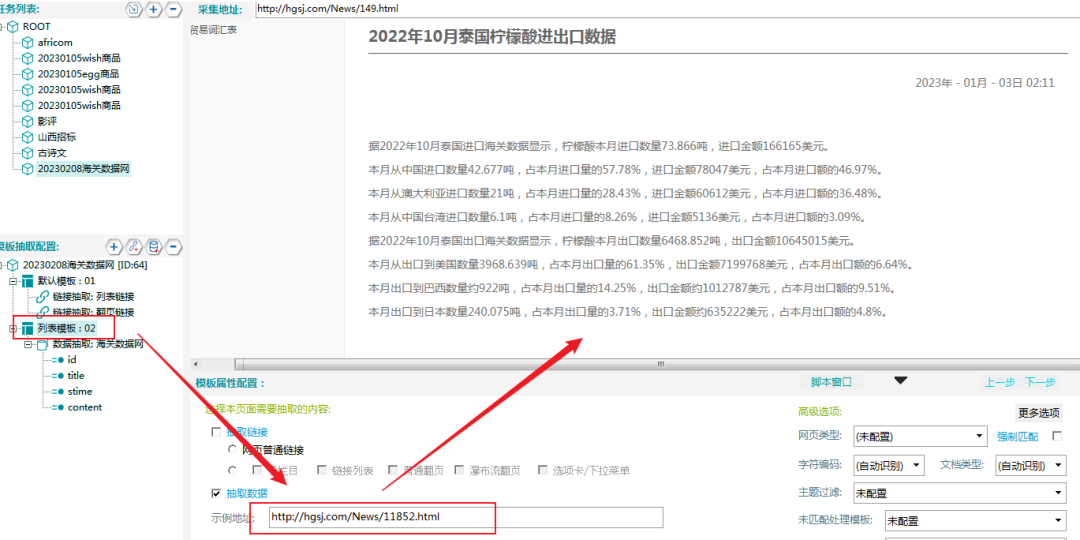Screen dimensions: 1080x540
Task: Toggle the 强制匹配 checkbox
Action: click(x=1057, y=436)
